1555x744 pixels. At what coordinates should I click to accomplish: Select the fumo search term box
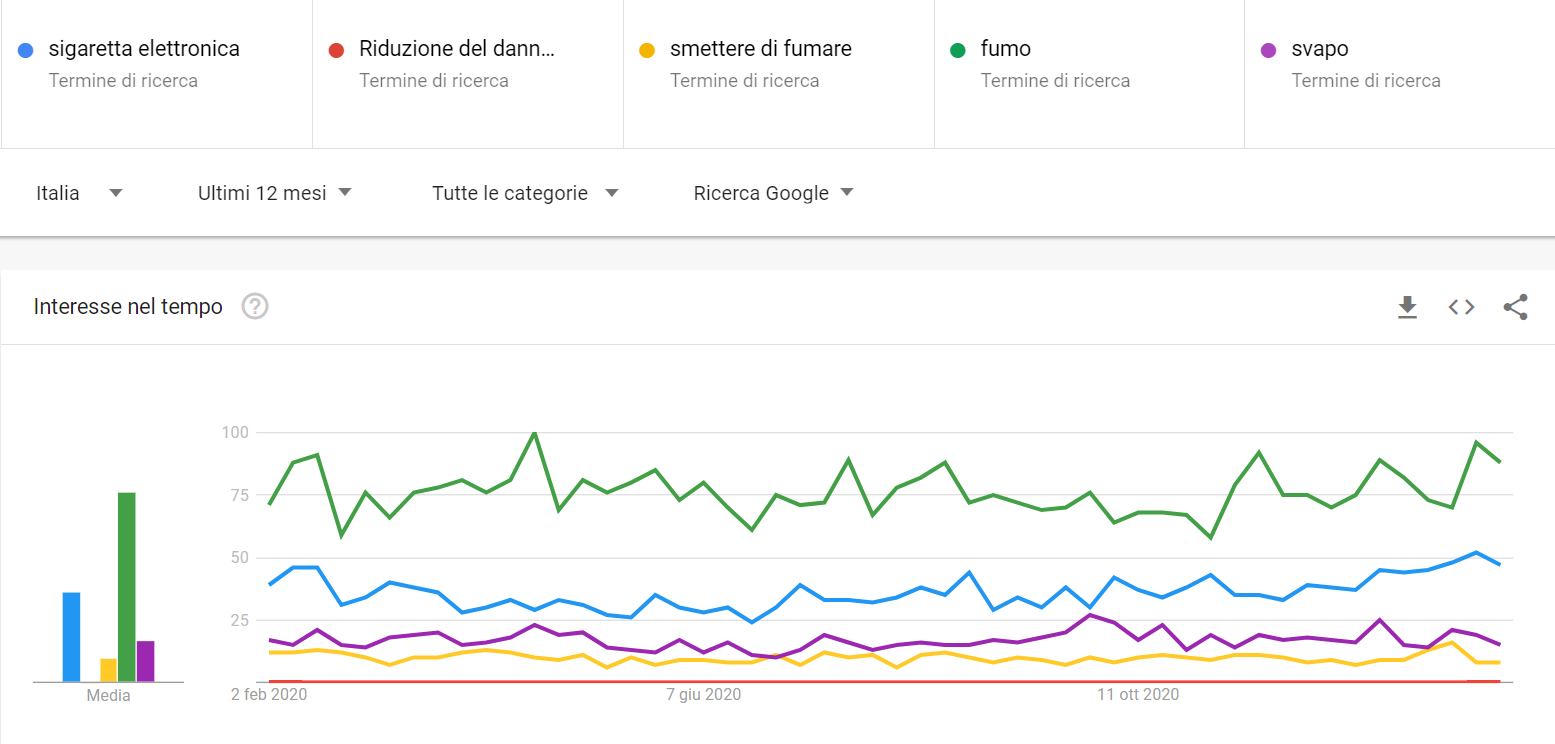[1089, 74]
